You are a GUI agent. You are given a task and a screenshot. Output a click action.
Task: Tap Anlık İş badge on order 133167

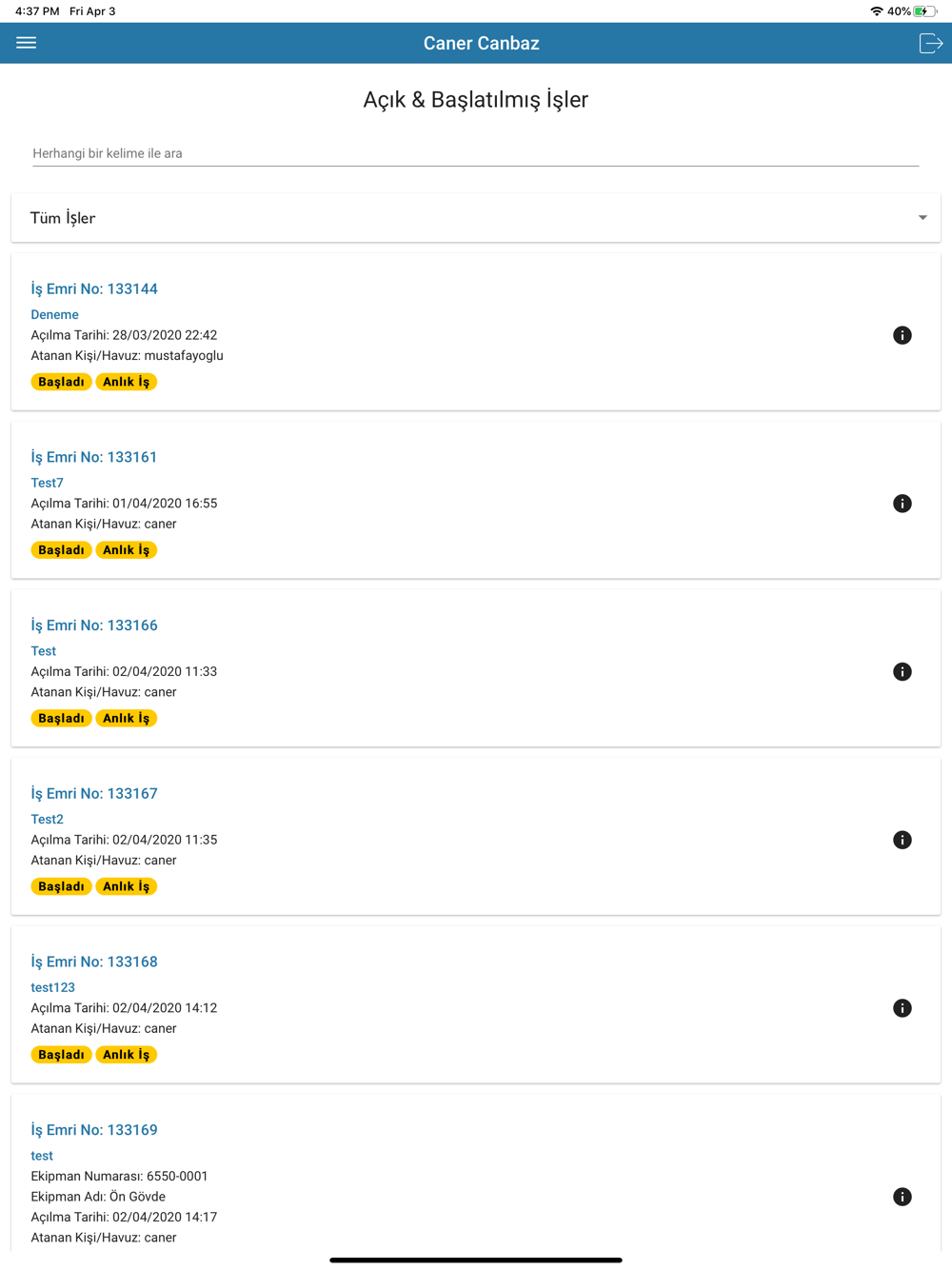click(126, 886)
